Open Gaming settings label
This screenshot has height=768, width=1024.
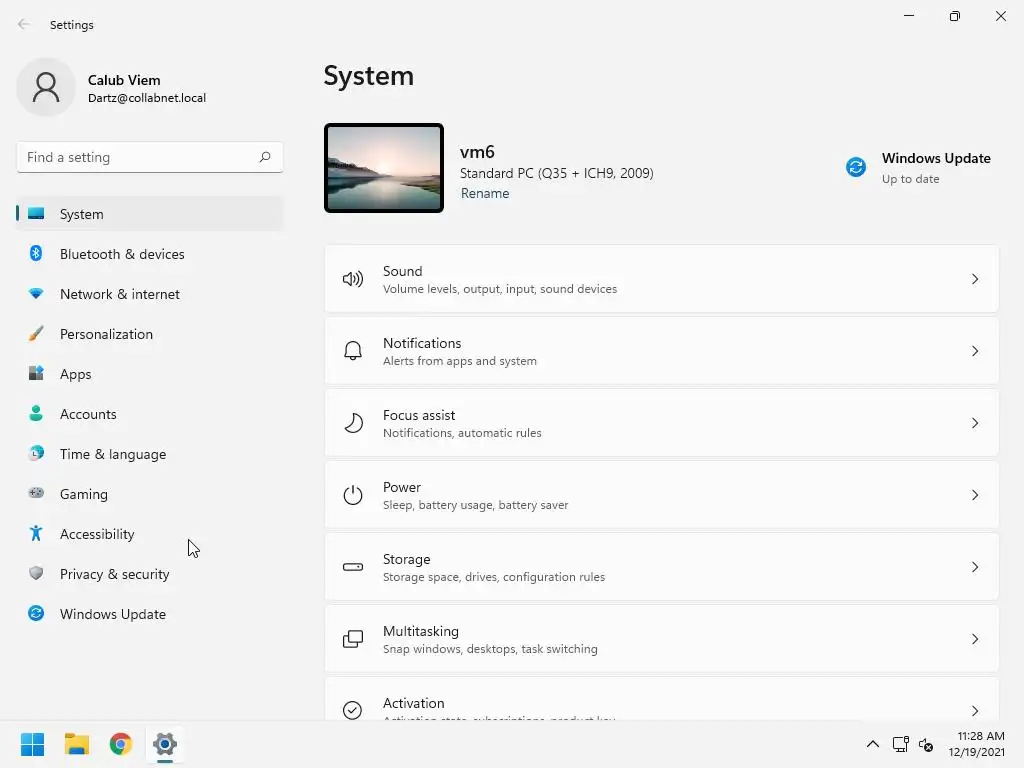[84, 494]
